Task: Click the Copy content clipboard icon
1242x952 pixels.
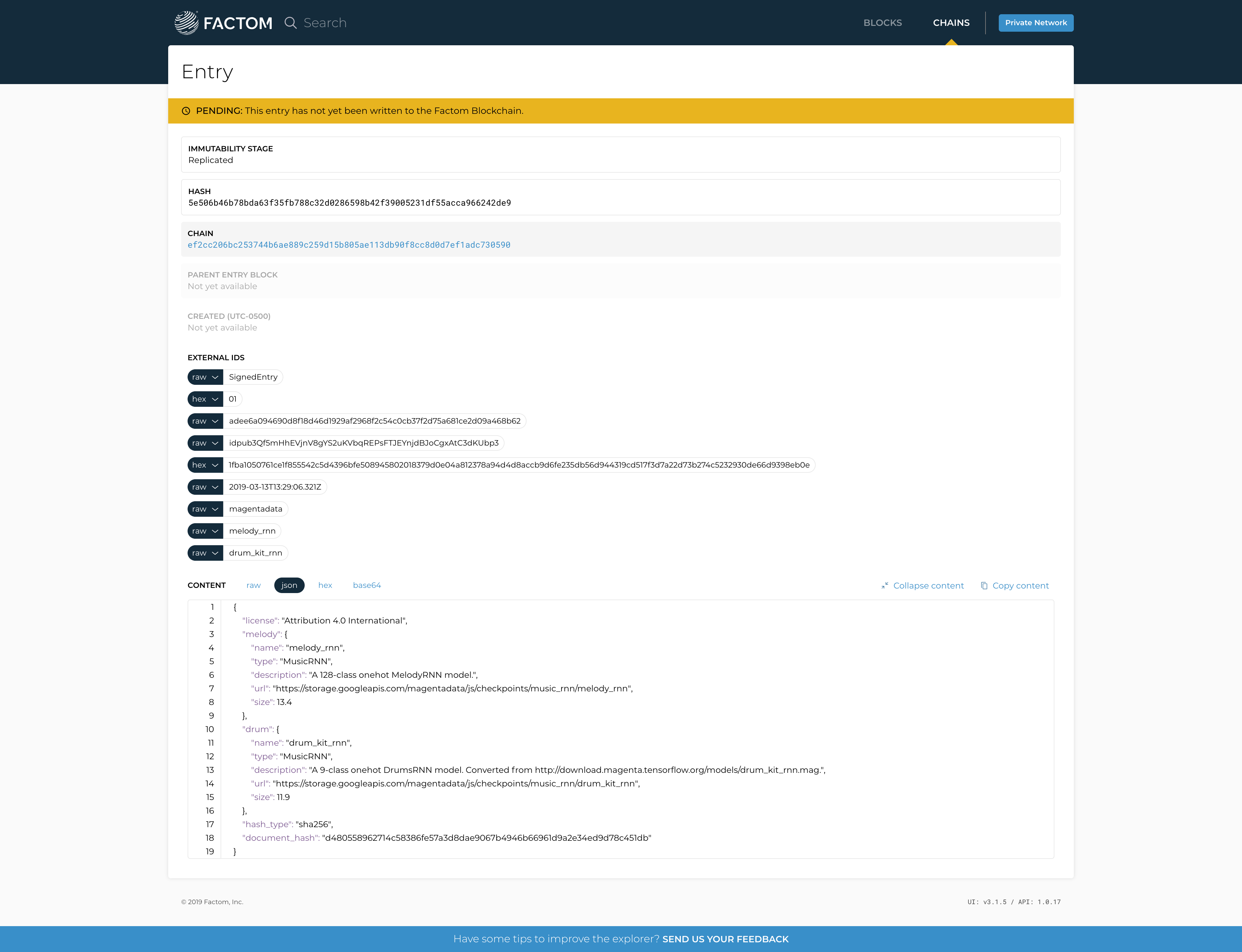Action: coord(984,586)
